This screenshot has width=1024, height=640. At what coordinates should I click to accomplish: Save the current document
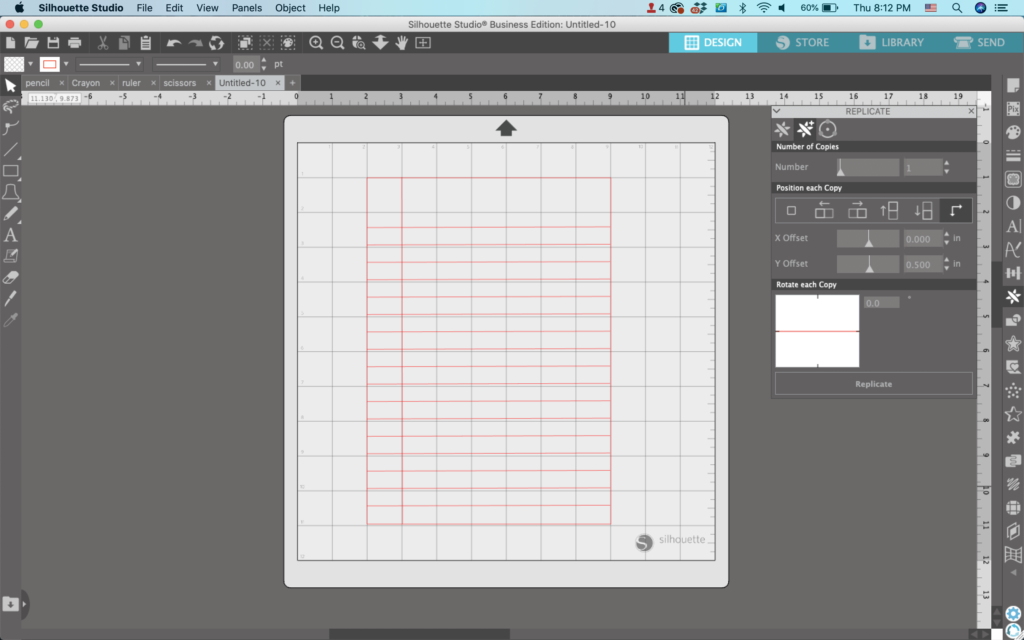tap(53, 43)
